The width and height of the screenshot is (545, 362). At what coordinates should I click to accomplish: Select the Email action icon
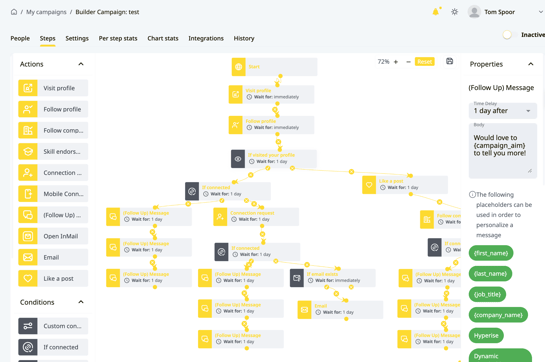(x=28, y=257)
